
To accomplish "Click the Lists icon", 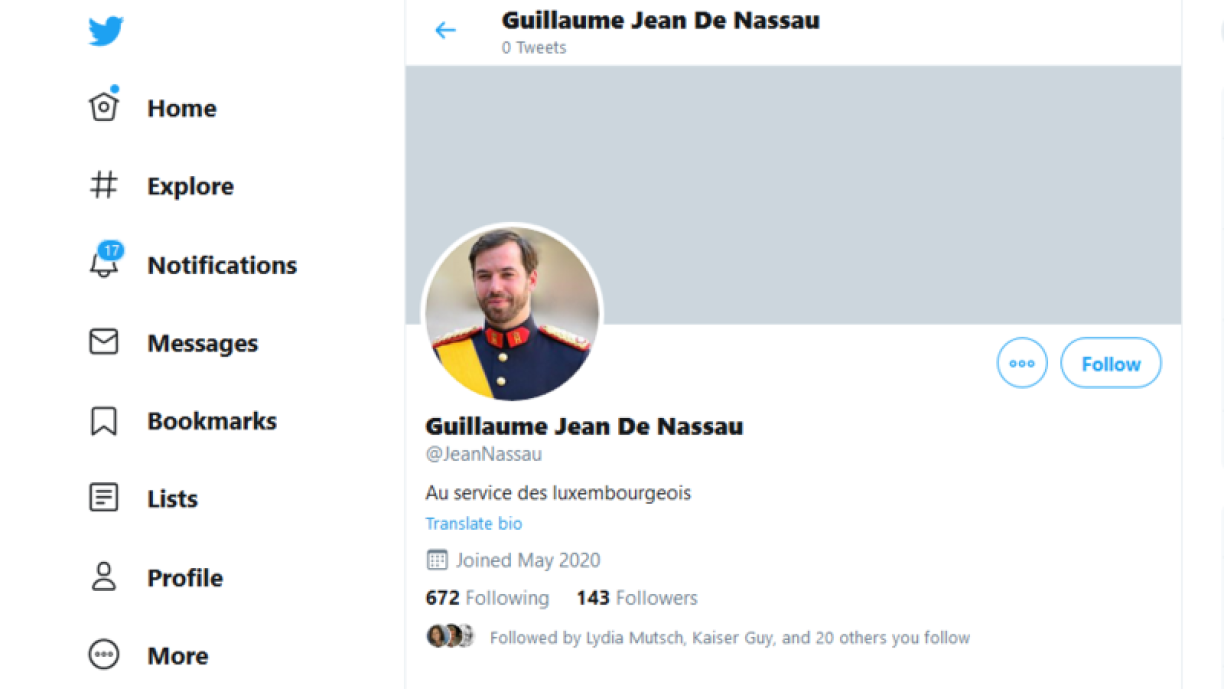I will click(104, 498).
